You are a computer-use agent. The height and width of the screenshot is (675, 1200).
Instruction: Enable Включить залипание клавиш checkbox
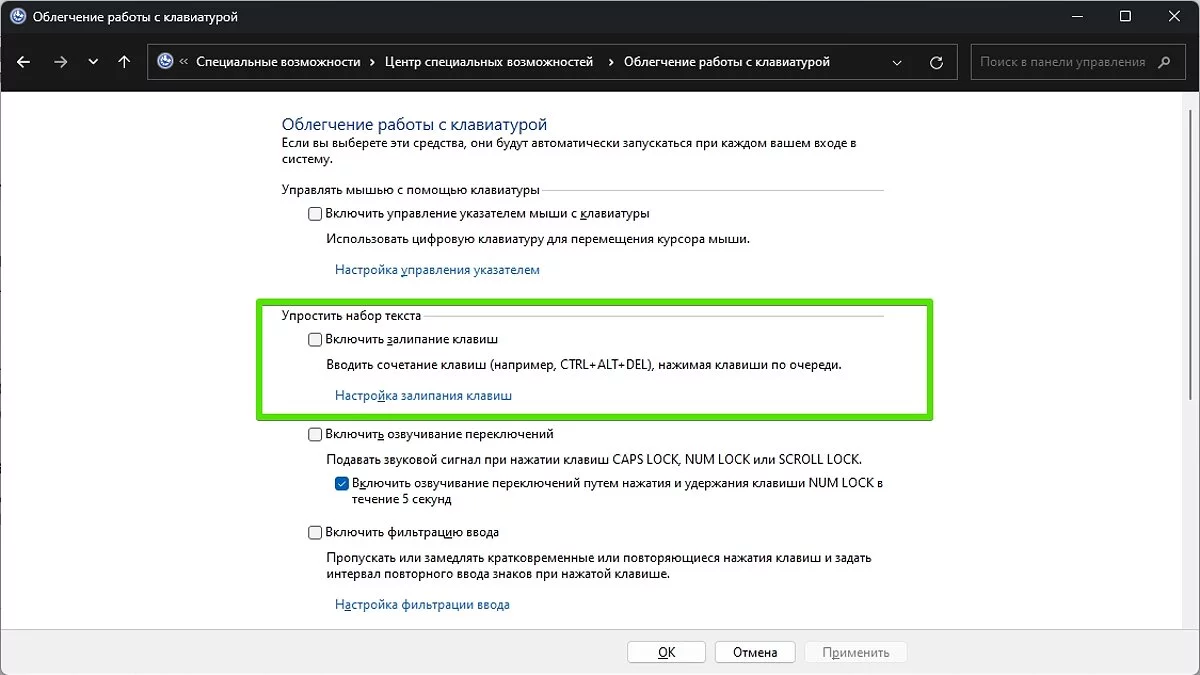coord(316,340)
